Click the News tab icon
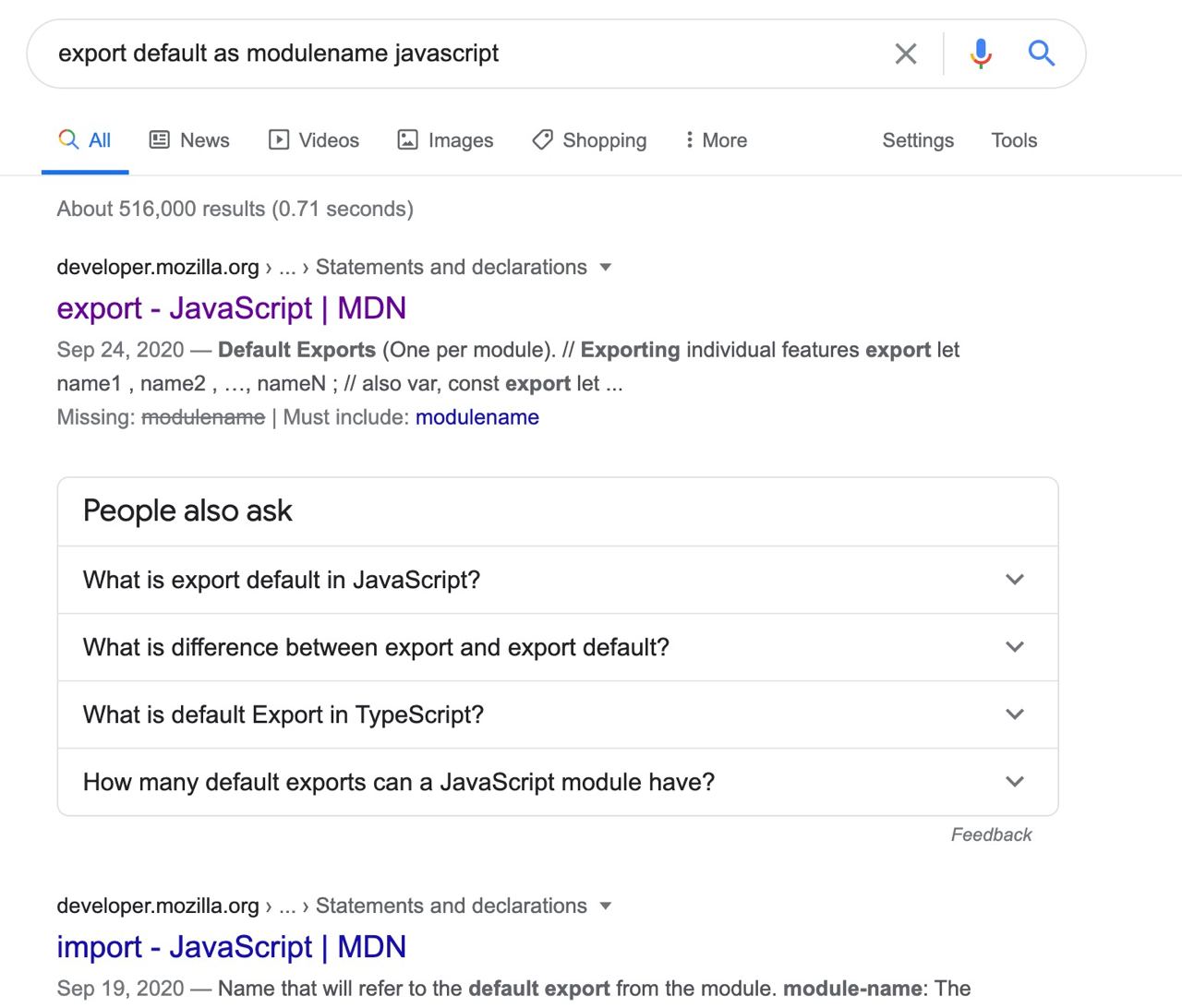 coord(160,140)
